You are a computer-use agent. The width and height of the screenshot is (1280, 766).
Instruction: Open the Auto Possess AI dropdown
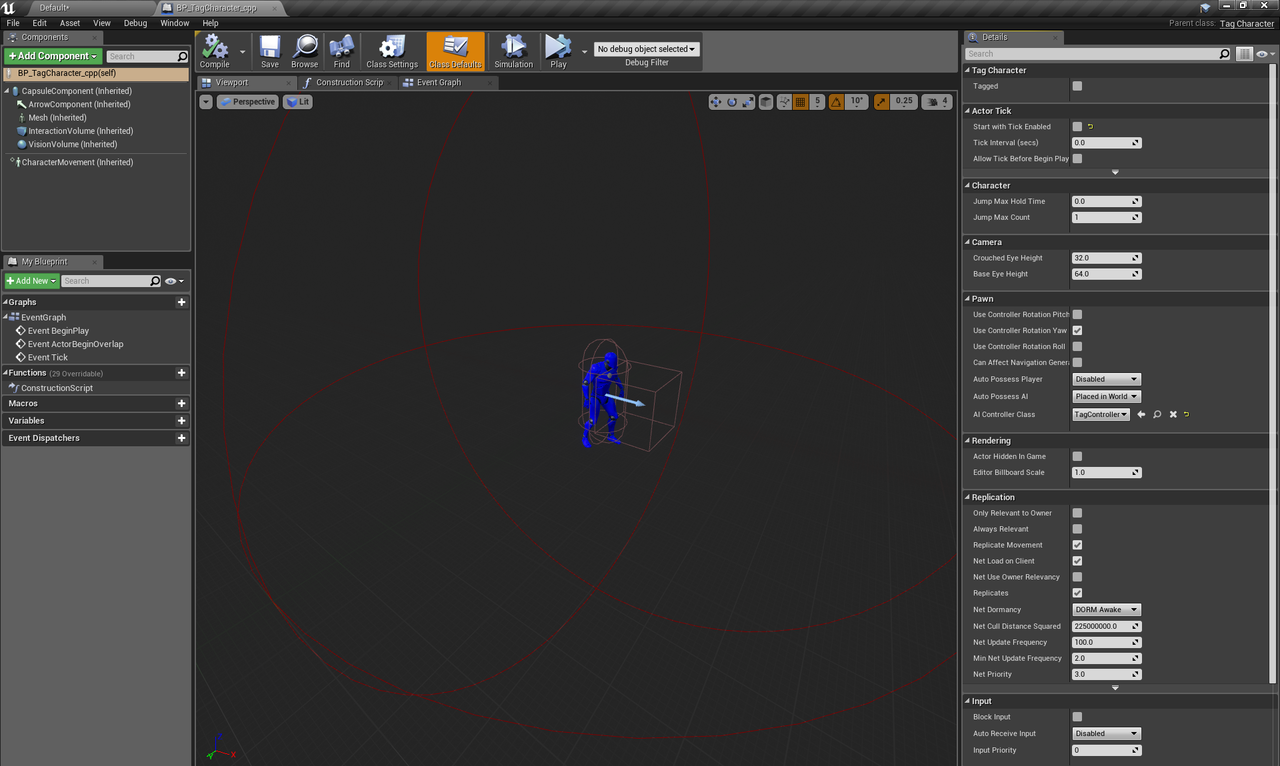pyautogui.click(x=1106, y=396)
